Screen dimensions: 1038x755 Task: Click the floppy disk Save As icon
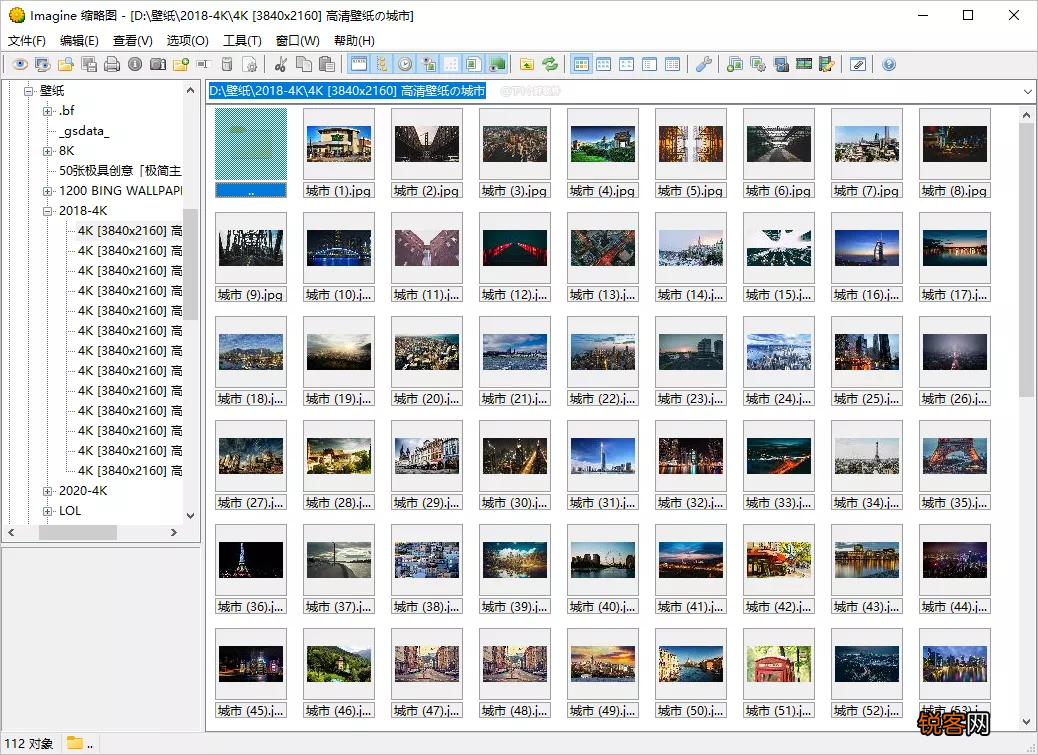coord(89,64)
